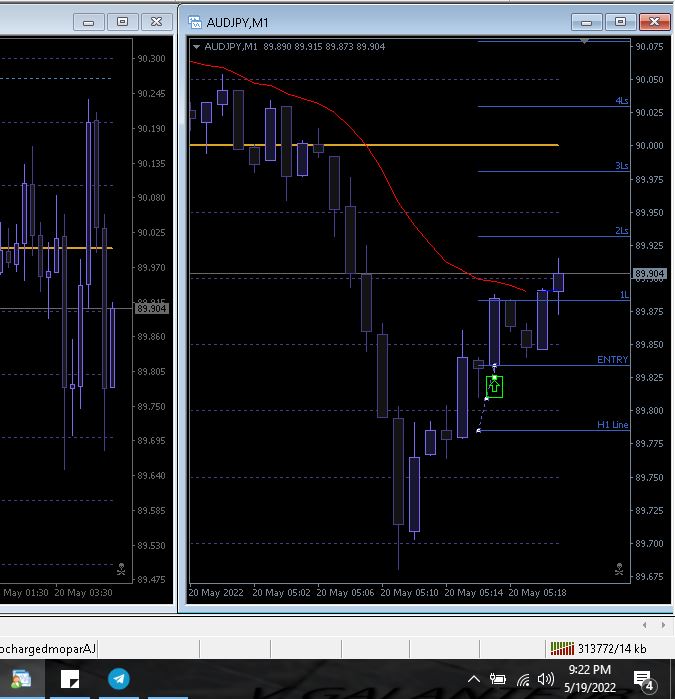Close the AUDJPY,M1 chart window

[654, 22]
